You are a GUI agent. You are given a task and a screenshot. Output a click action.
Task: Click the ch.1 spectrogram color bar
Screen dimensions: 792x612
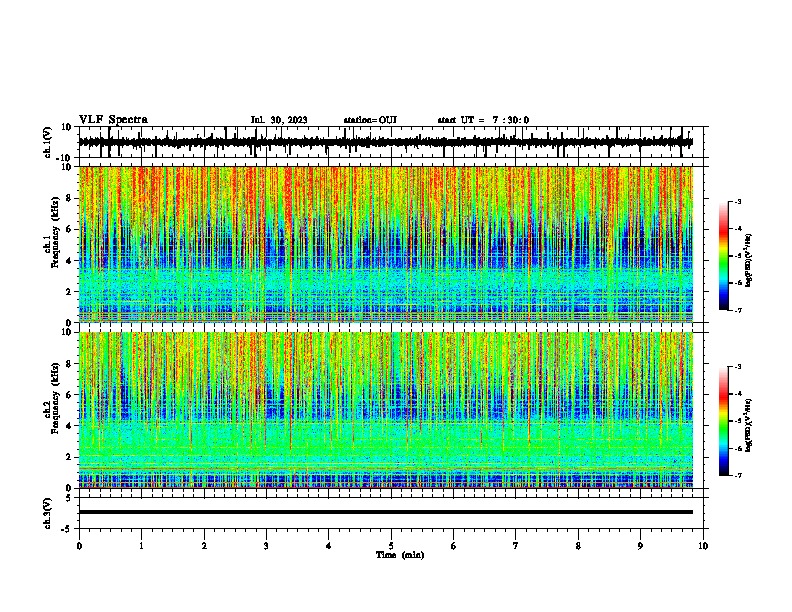723,255
